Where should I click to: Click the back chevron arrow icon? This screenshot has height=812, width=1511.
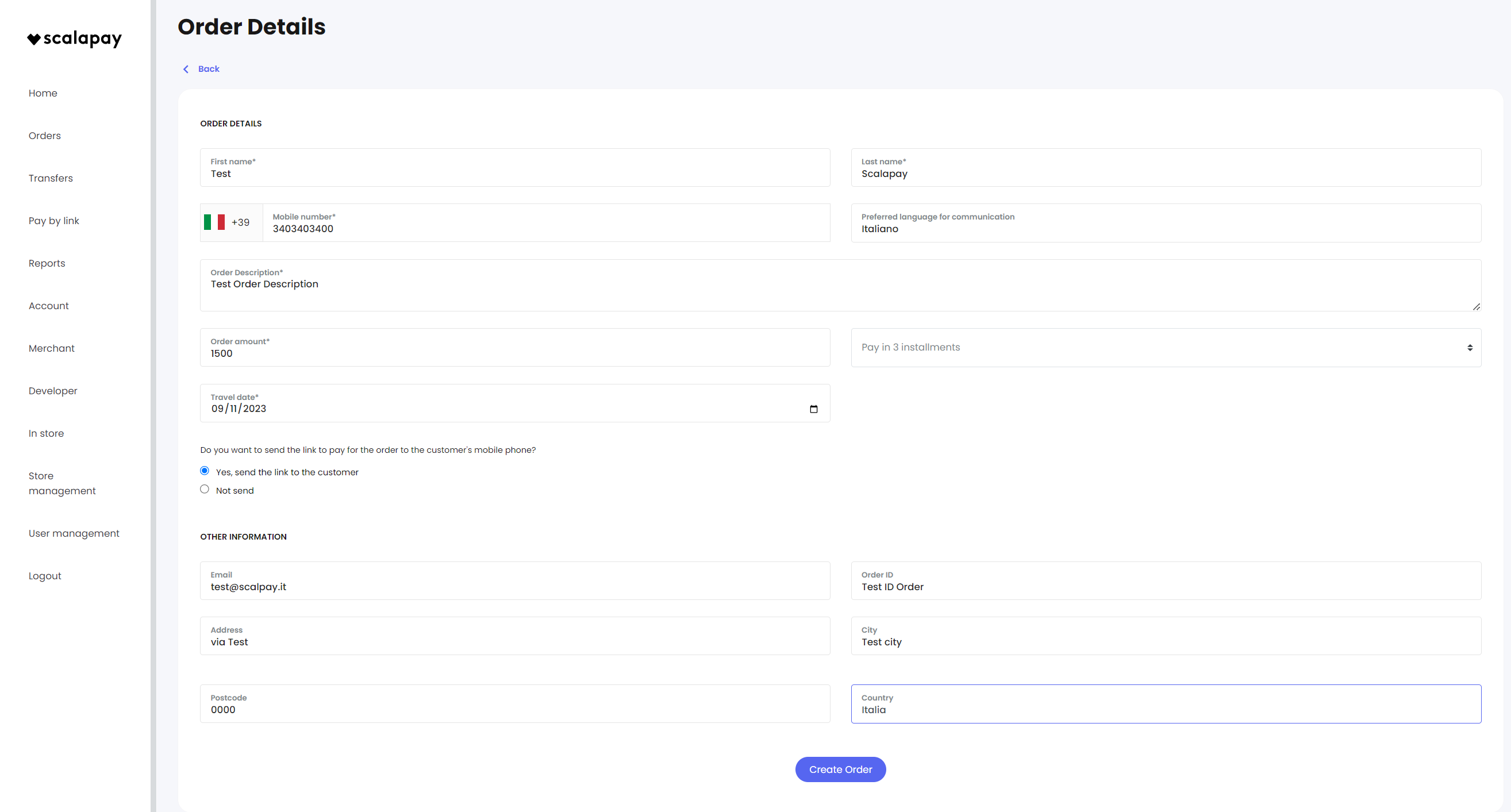tap(186, 69)
